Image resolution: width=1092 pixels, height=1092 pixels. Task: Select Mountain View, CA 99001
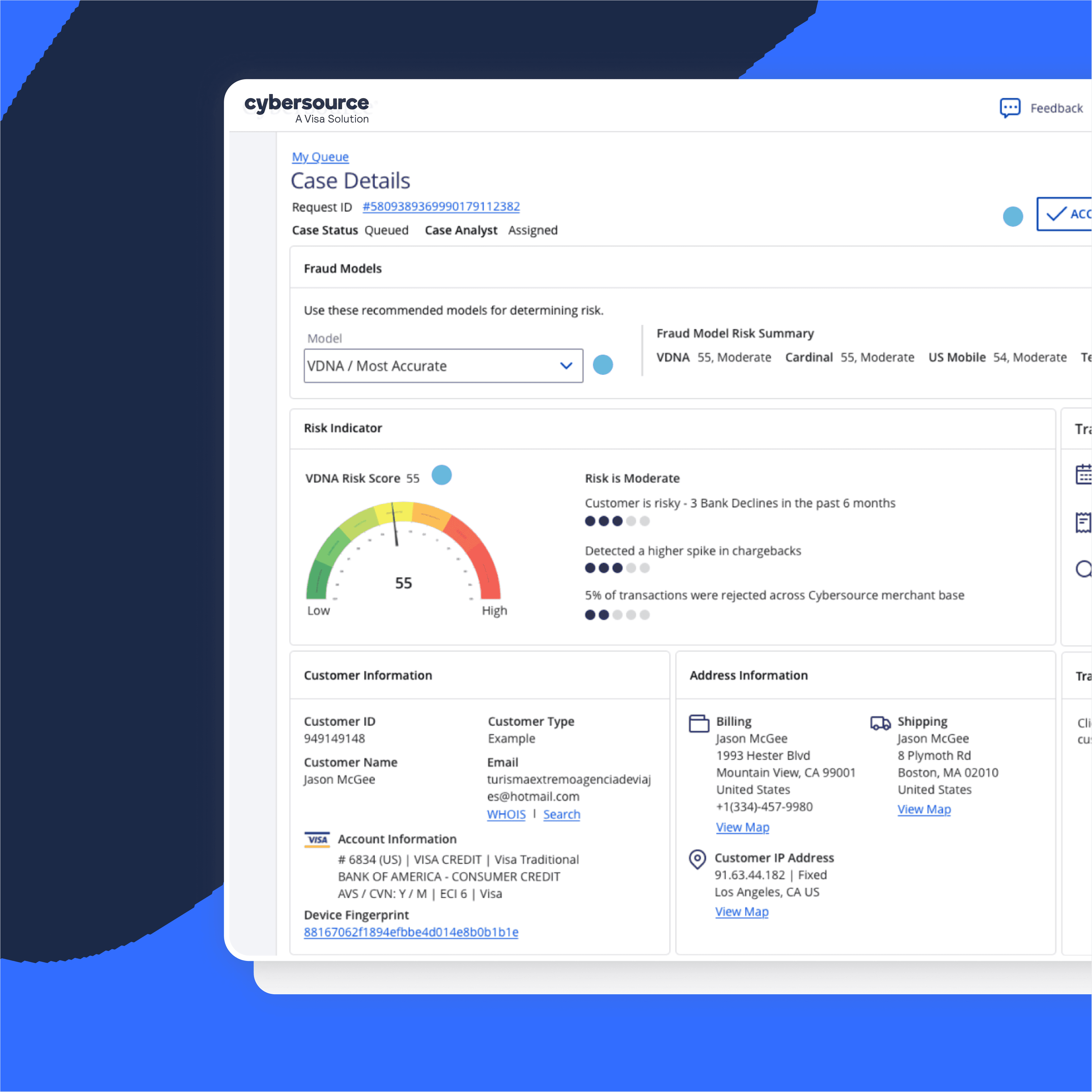click(786, 773)
